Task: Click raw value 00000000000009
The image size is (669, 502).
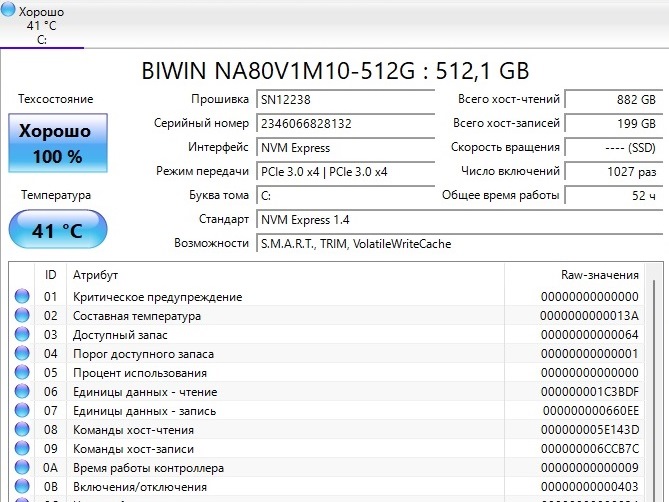Action: tap(590, 467)
